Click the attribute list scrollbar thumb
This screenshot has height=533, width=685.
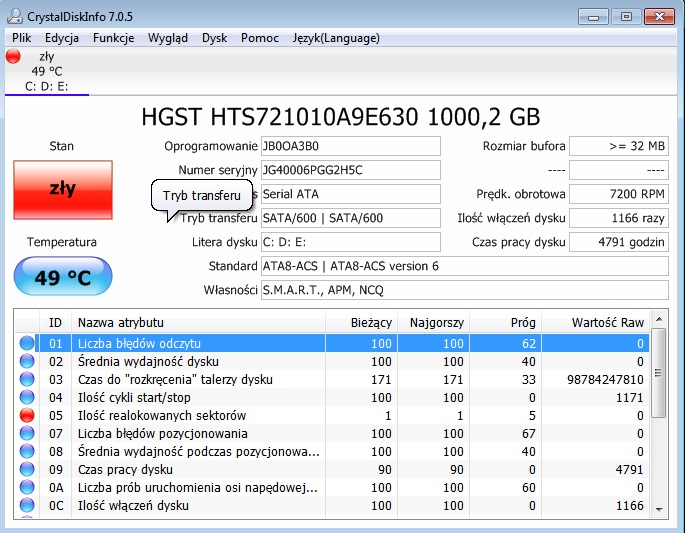659,373
